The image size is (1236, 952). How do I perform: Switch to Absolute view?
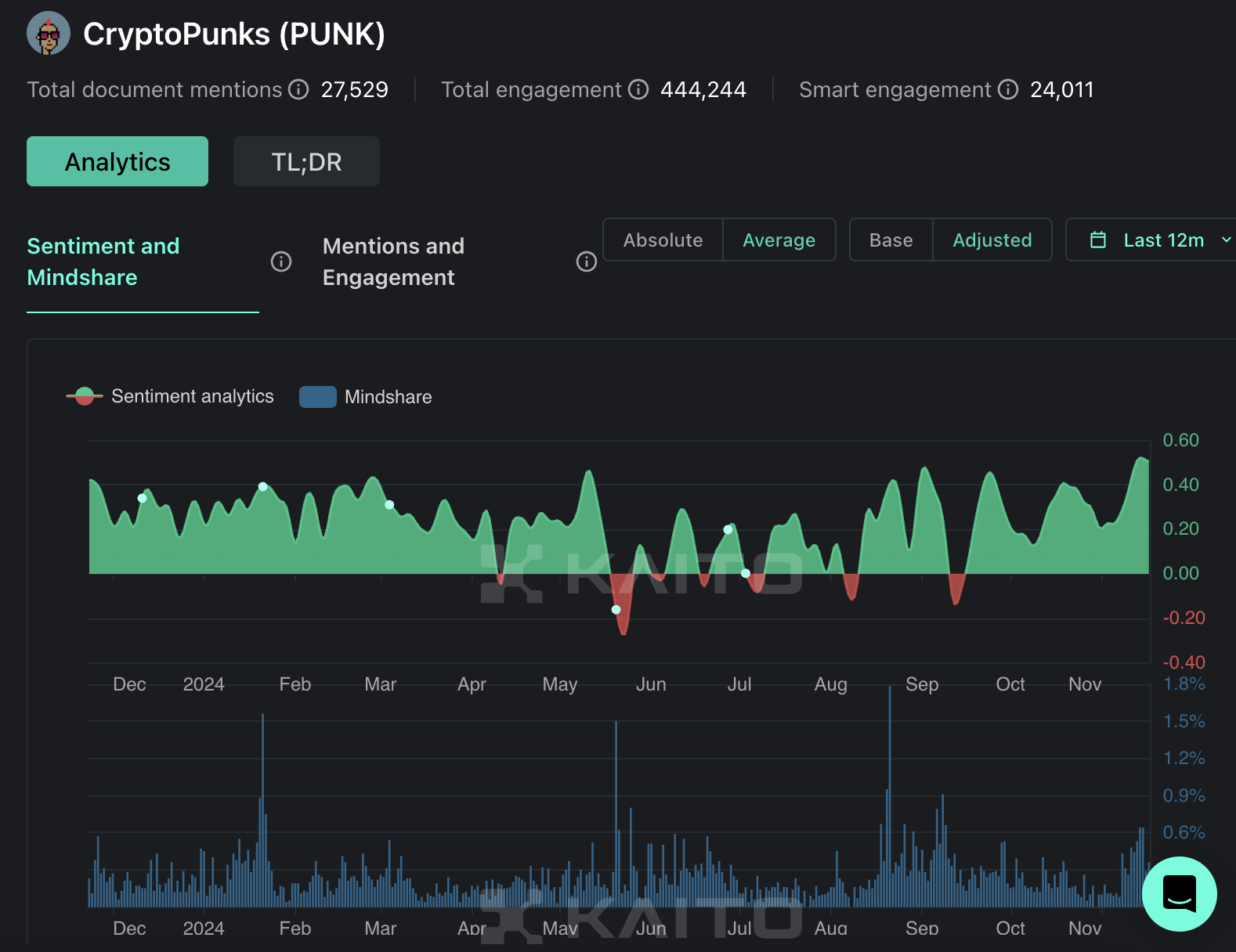click(663, 240)
